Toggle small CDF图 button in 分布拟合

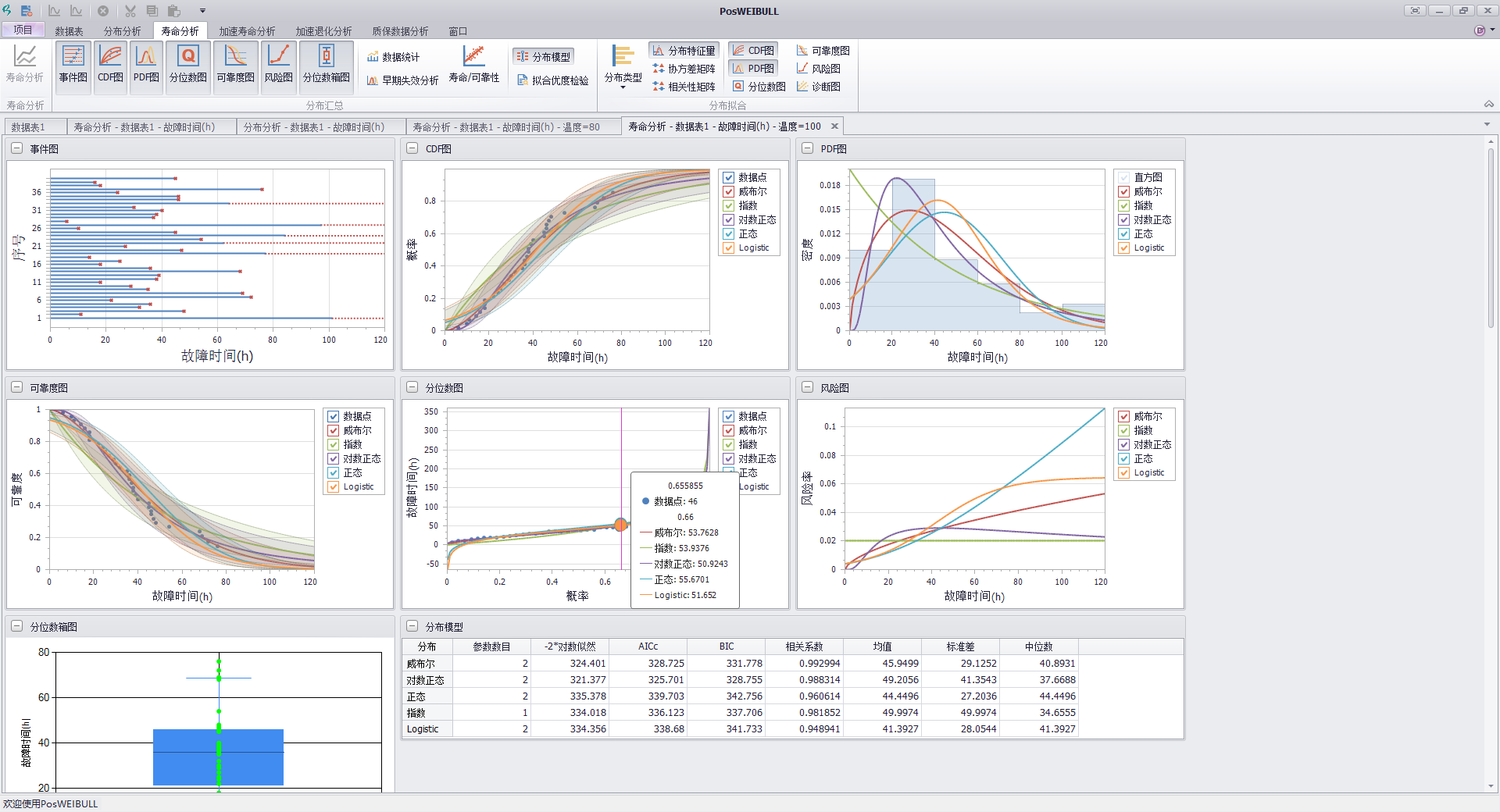tap(753, 51)
